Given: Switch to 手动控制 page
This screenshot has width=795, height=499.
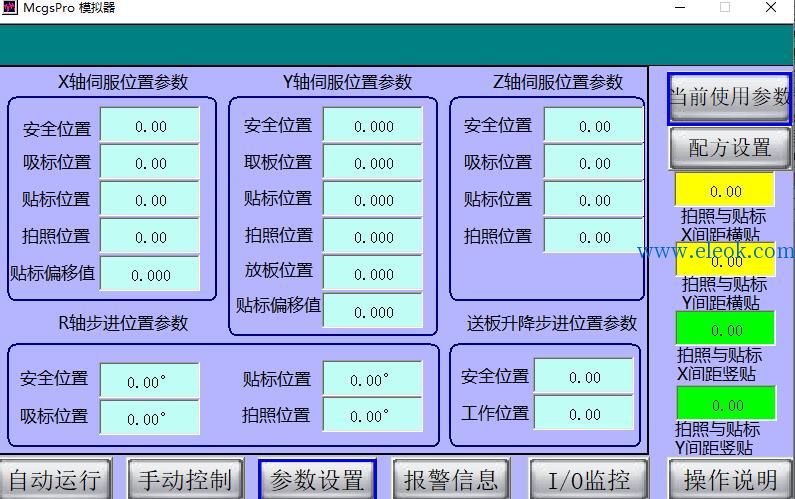Looking at the screenshot, I should (x=186, y=479).
